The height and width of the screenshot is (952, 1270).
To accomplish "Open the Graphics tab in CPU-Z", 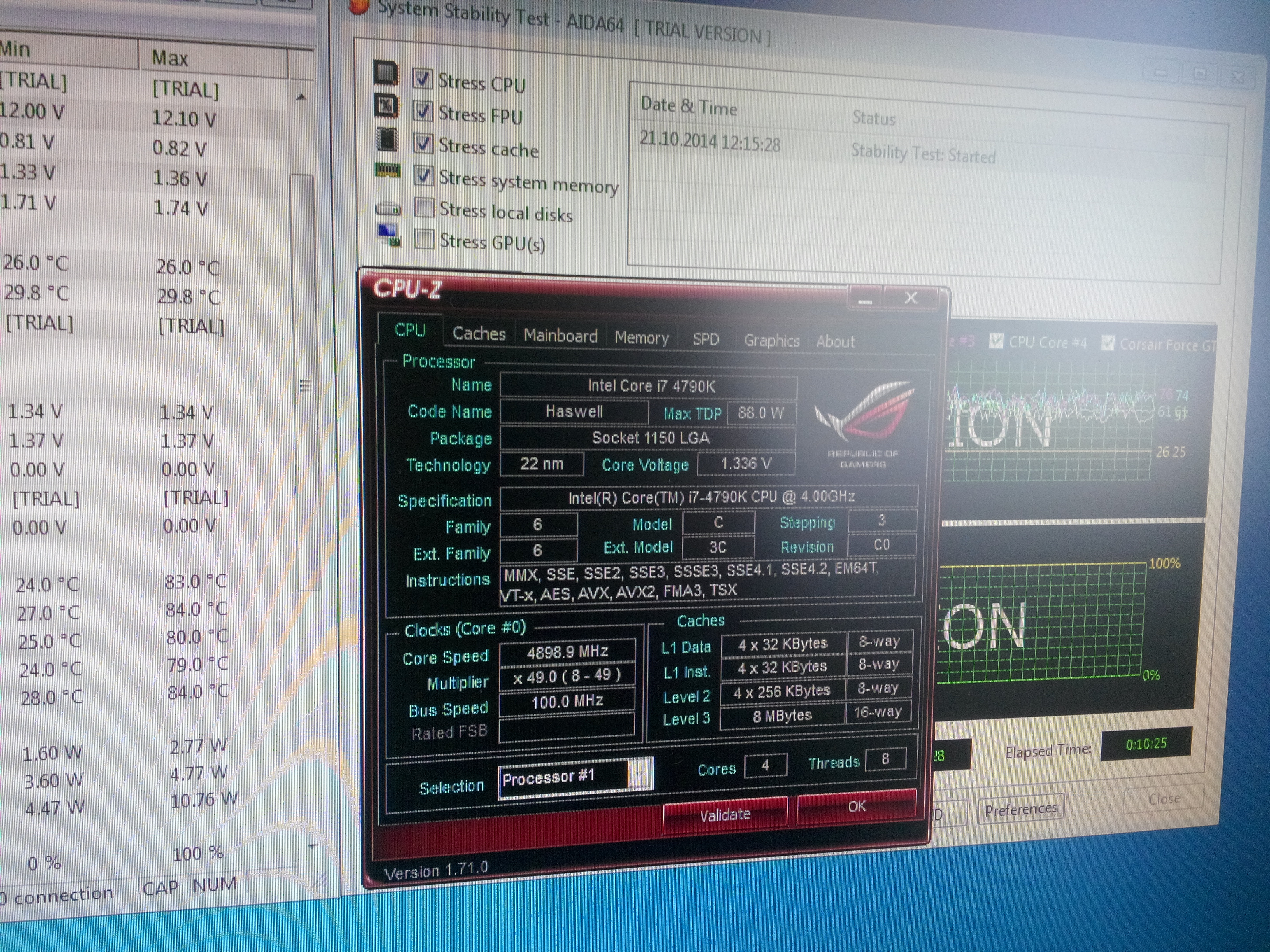I will coord(771,340).
